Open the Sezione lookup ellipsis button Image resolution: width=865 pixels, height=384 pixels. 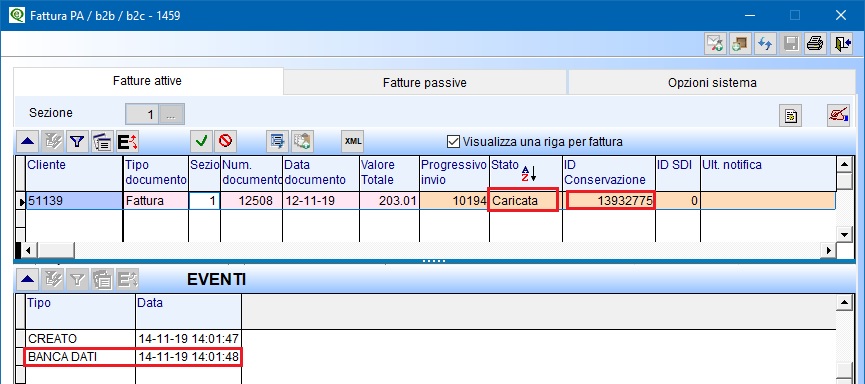tap(172, 114)
